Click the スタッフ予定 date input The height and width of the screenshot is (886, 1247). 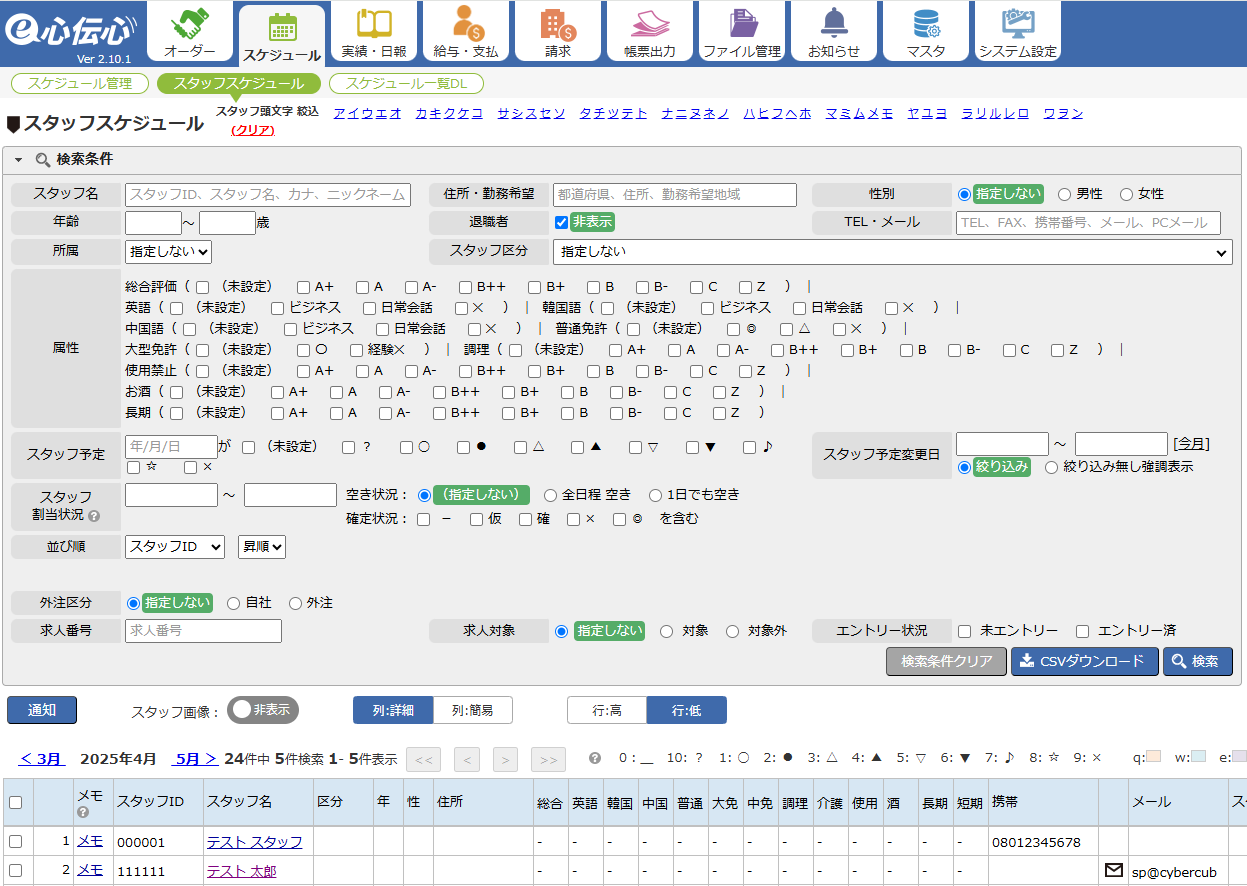click(x=171, y=447)
